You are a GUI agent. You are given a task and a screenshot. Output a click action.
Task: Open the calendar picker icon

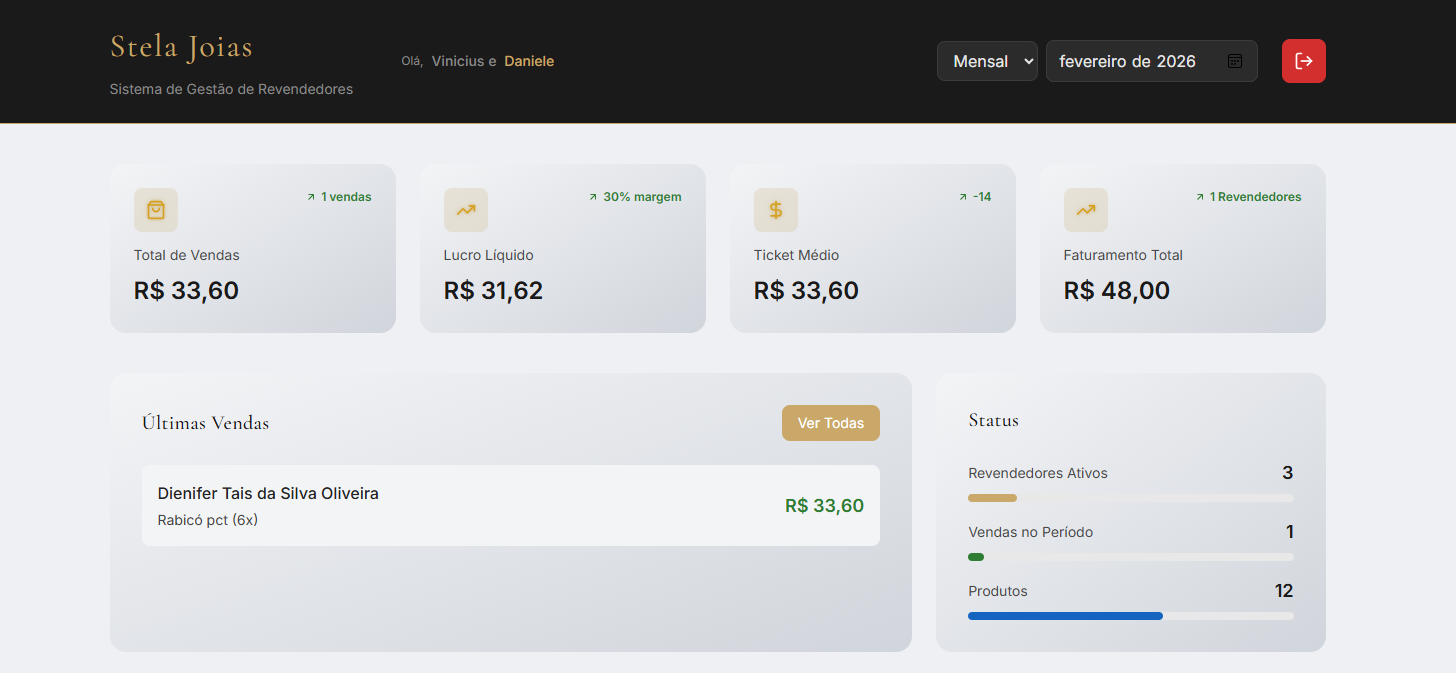[x=1235, y=61]
